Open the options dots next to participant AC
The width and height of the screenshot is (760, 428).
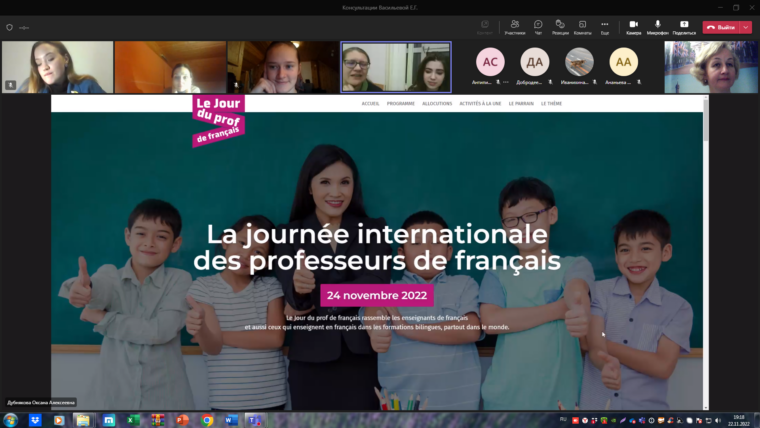coord(507,82)
